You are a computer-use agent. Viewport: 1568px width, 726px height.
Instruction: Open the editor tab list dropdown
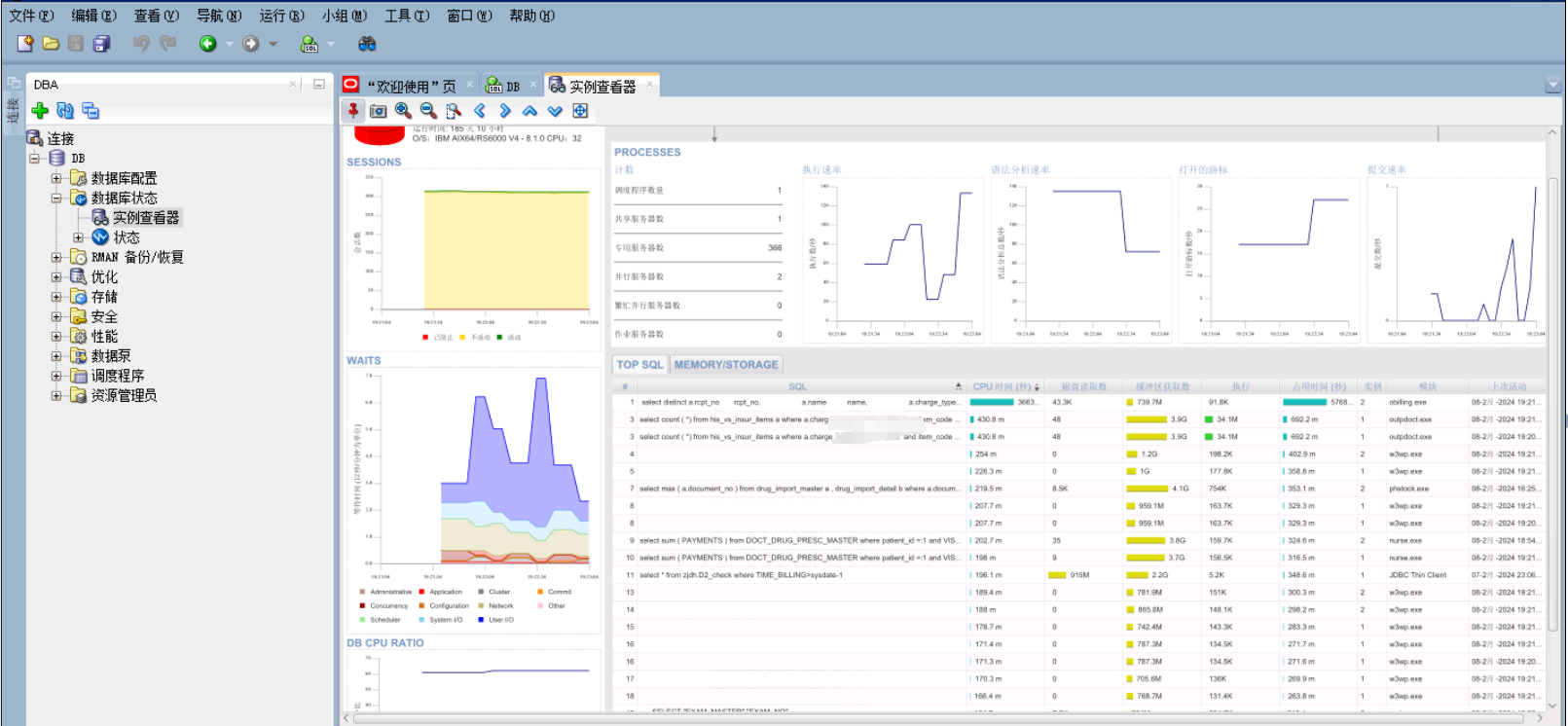1552,86
